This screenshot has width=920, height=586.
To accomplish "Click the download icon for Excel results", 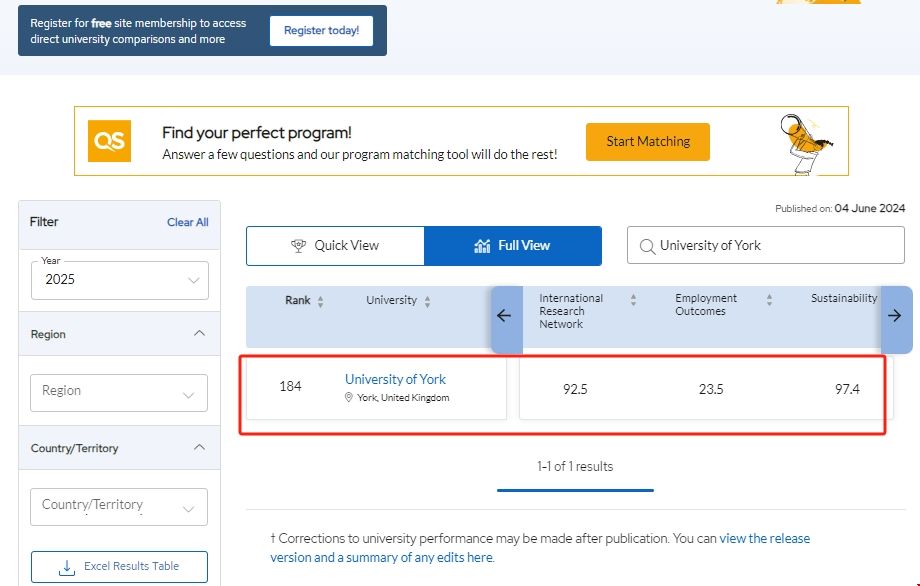I will 68,567.
